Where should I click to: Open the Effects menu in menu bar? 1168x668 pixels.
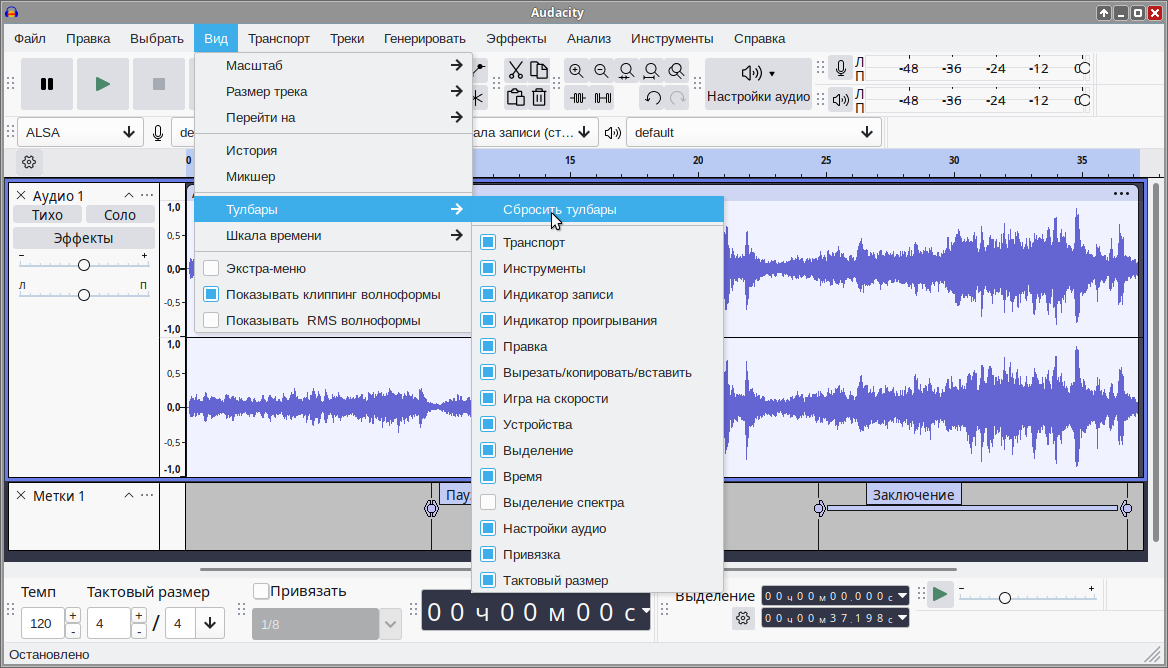tap(516, 39)
